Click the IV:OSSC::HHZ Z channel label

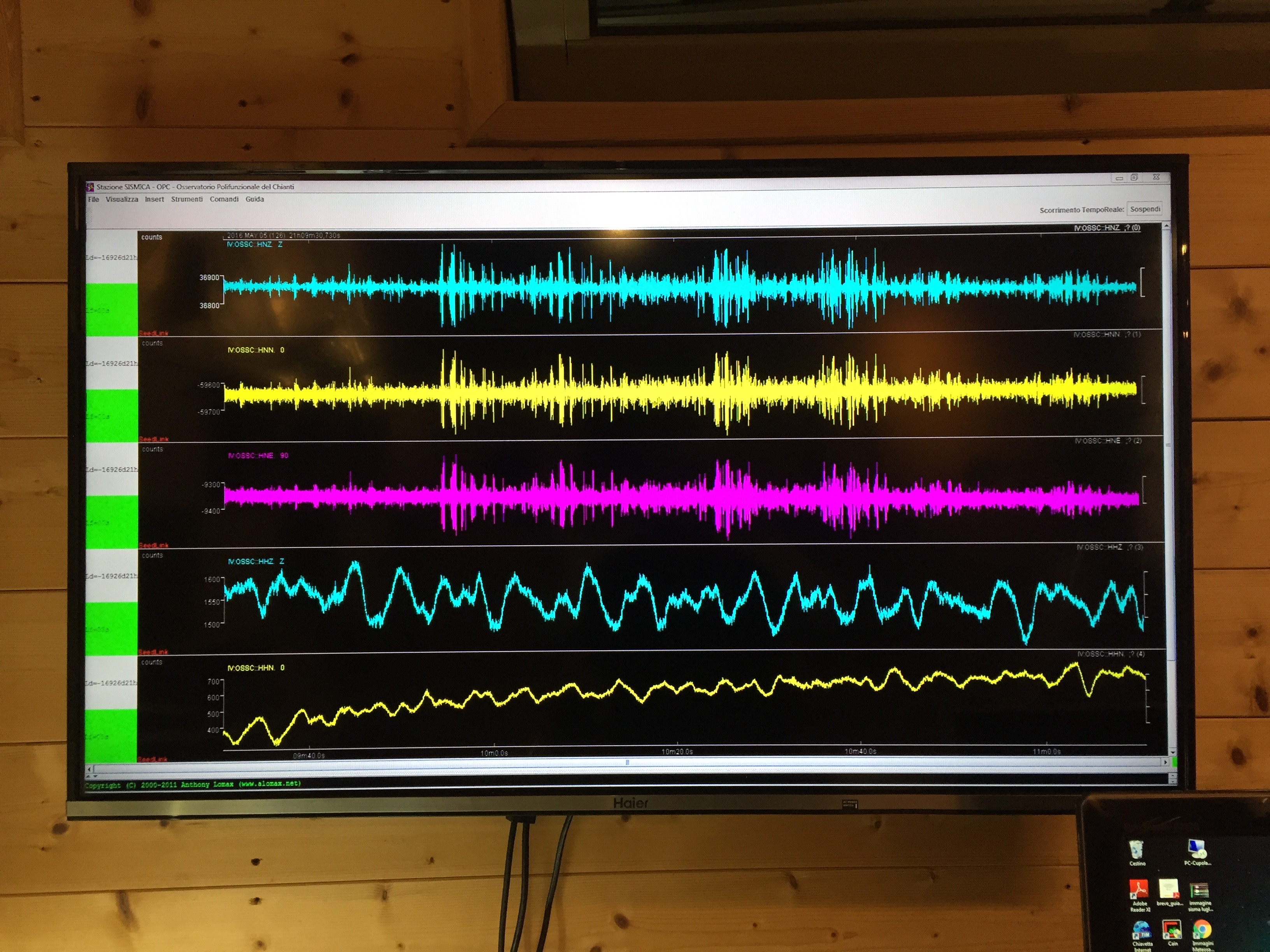coord(256,561)
